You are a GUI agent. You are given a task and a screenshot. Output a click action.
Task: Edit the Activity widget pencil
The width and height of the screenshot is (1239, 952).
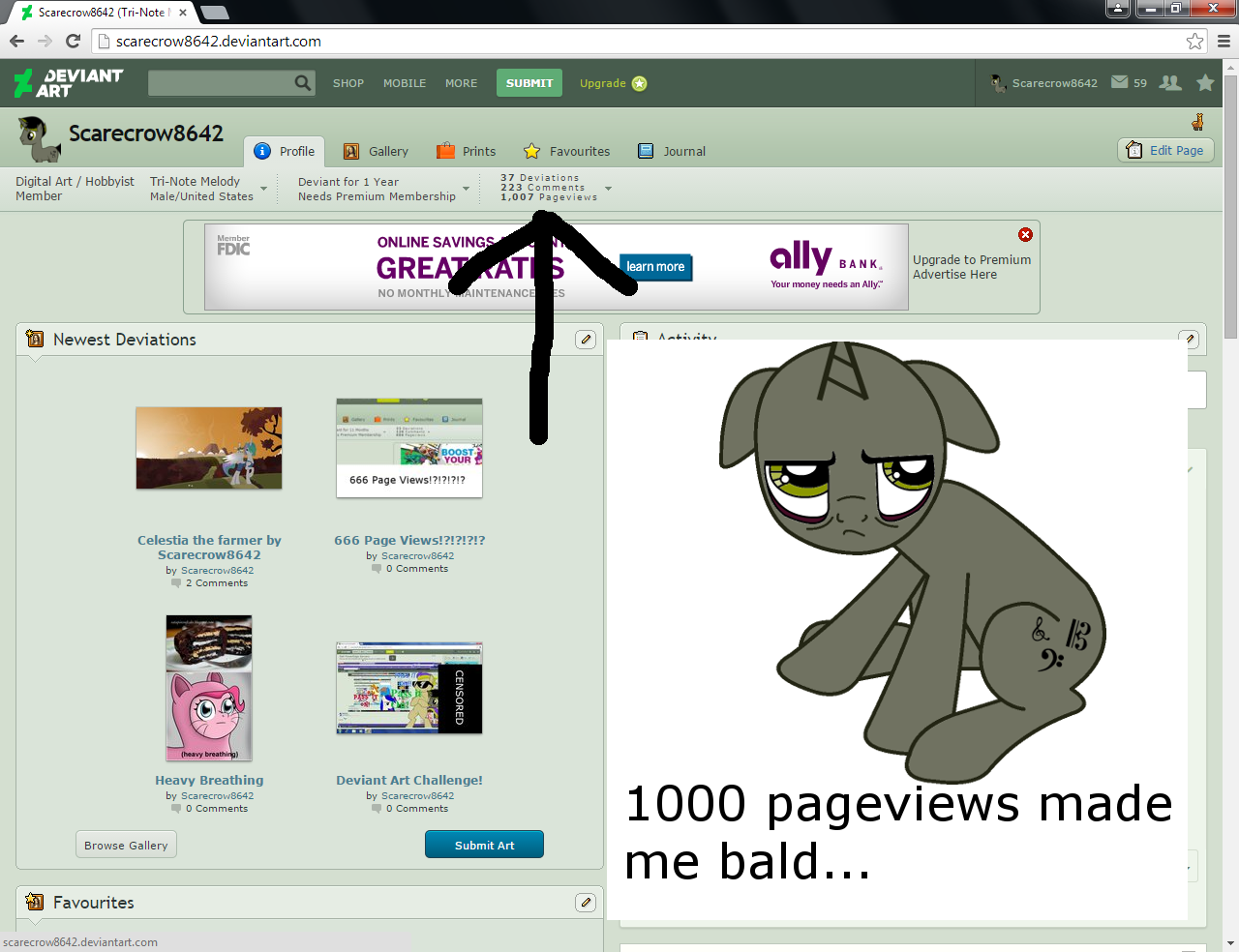pos(1190,340)
